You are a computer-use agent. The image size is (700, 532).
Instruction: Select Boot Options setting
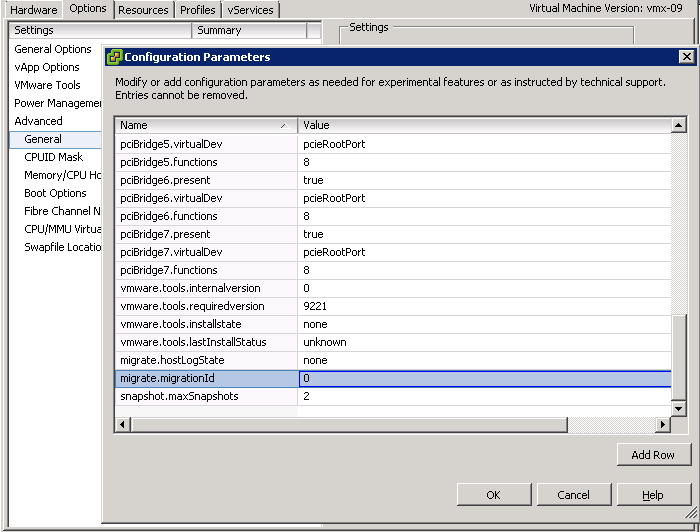tap(55, 193)
